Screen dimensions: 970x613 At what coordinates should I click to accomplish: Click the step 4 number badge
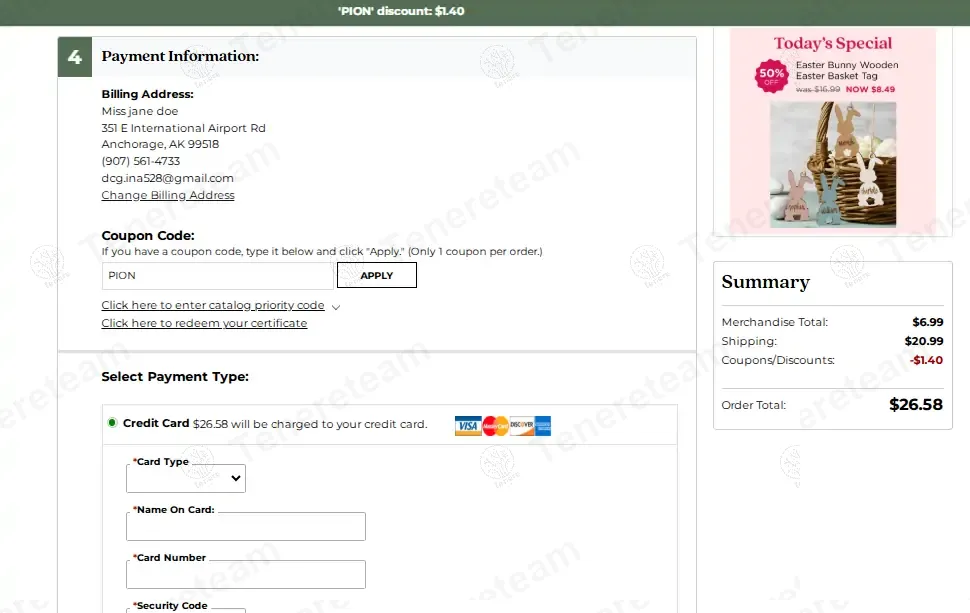tap(75, 57)
